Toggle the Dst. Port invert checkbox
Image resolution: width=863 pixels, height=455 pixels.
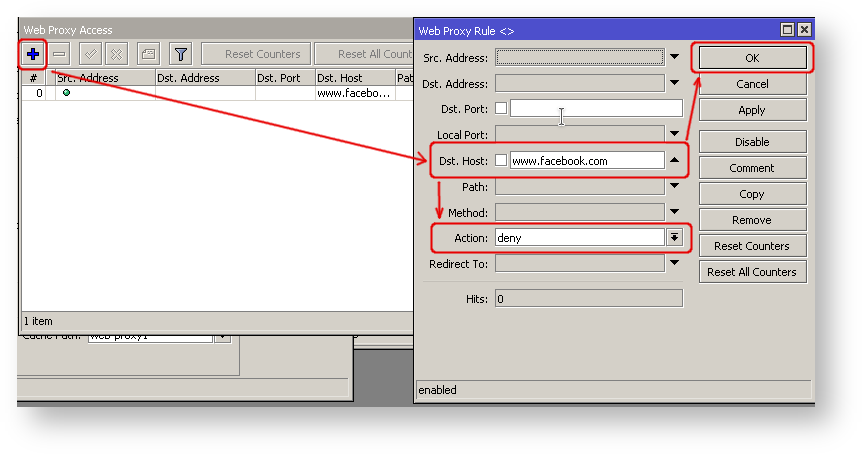point(501,108)
